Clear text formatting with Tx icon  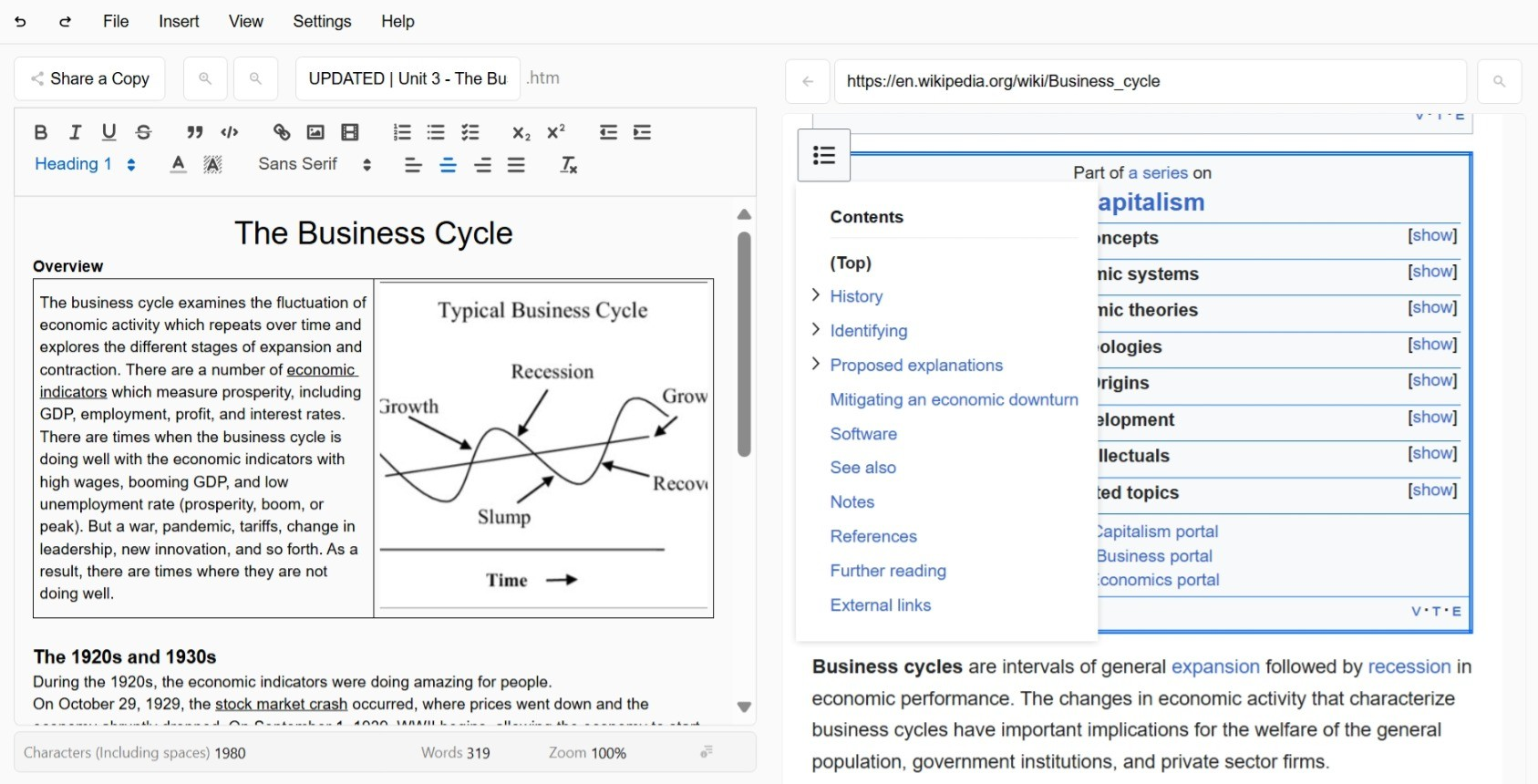pos(569,165)
